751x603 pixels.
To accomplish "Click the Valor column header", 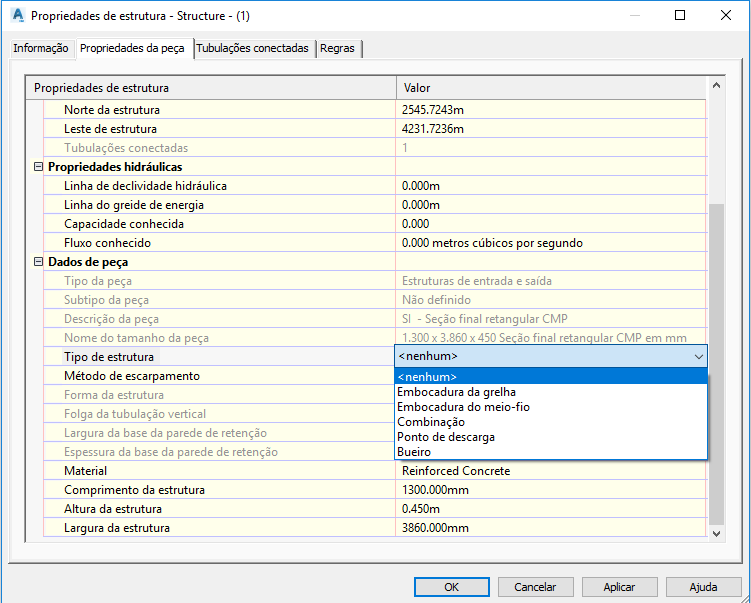I will pyautogui.click(x=551, y=88).
